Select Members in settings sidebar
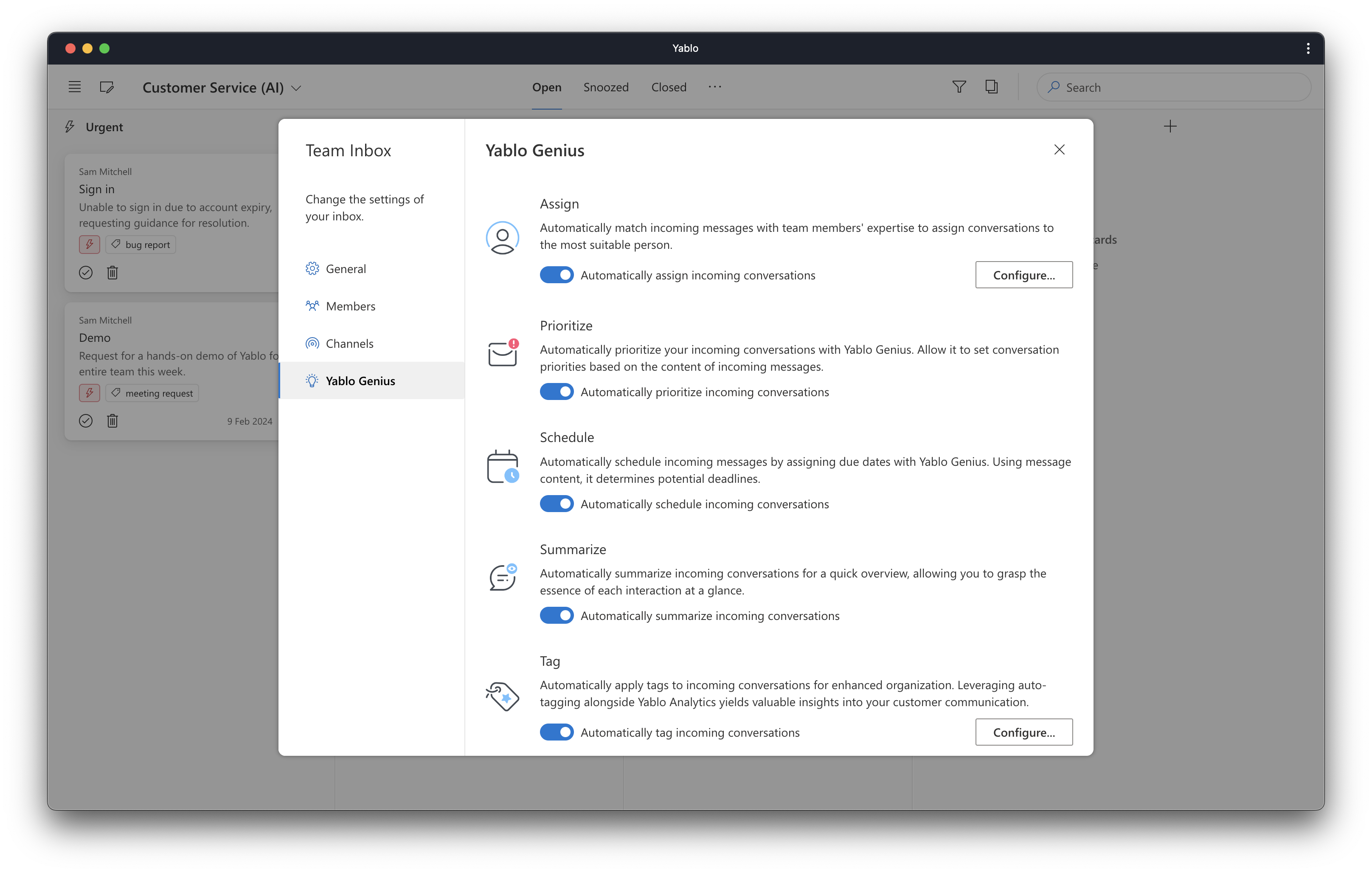Viewport: 1372px width, 873px height. click(371, 306)
